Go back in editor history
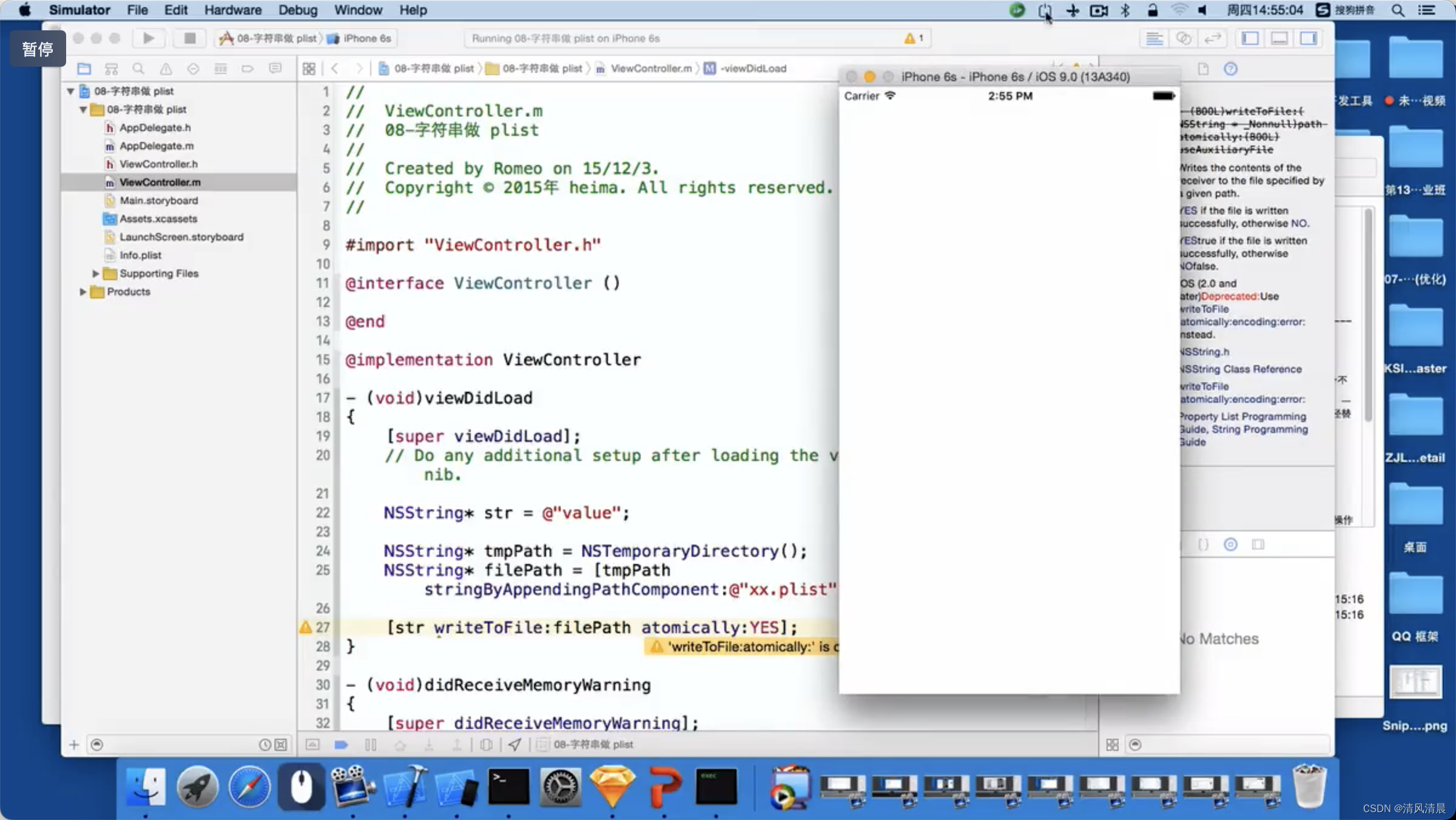Viewport: 1456px width, 820px height. pos(335,69)
